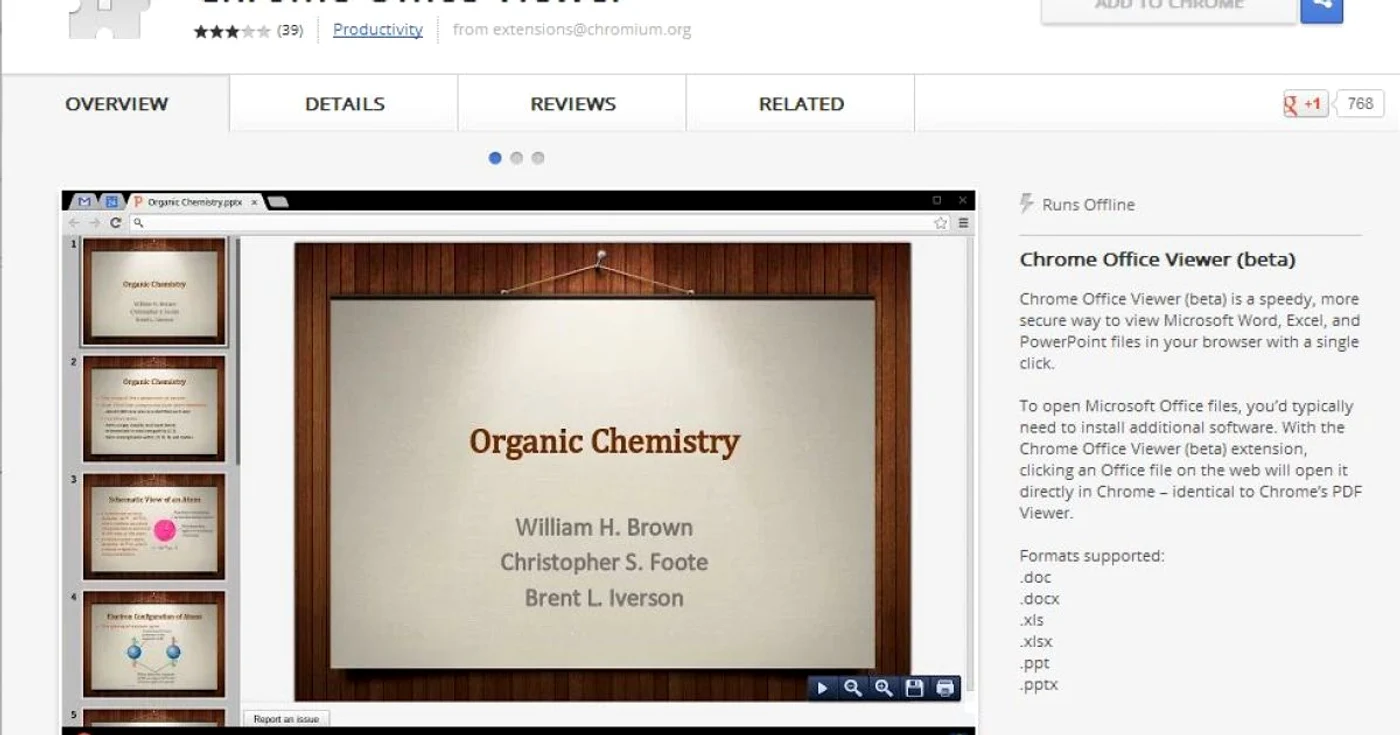Click the new tab button in screenshot

[278, 202]
